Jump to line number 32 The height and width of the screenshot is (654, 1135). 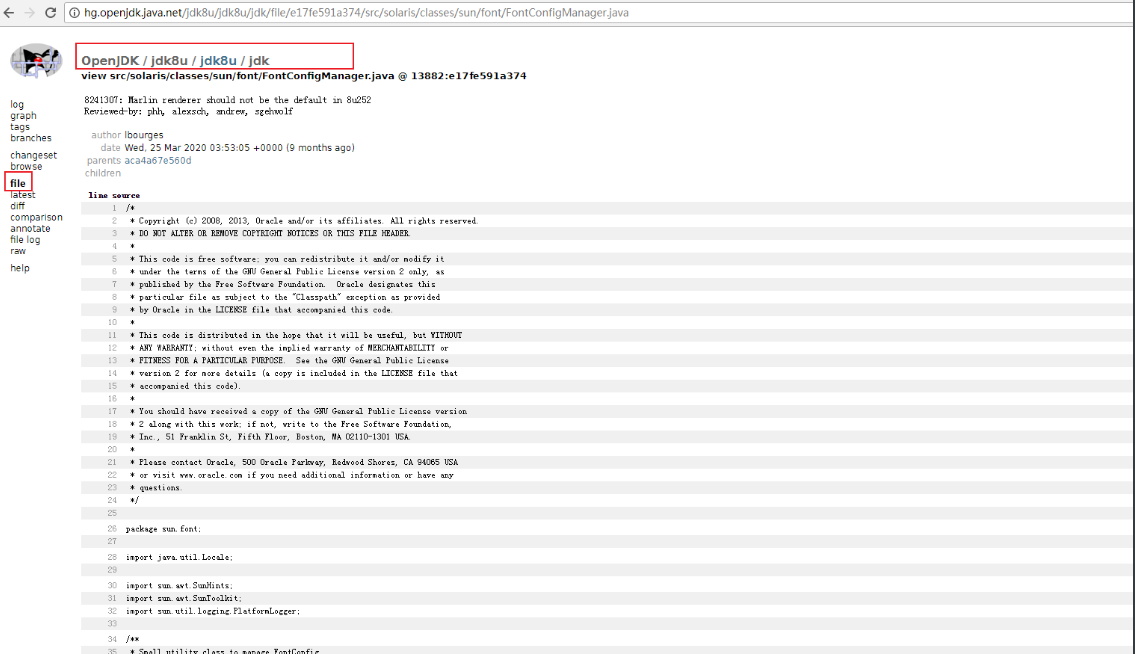(112, 611)
